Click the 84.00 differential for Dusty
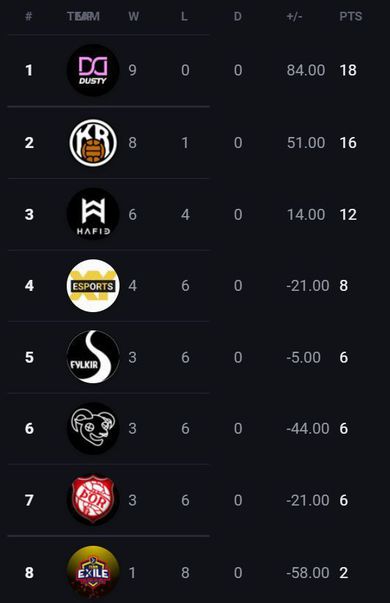This screenshot has height=603, width=390. tap(306, 70)
